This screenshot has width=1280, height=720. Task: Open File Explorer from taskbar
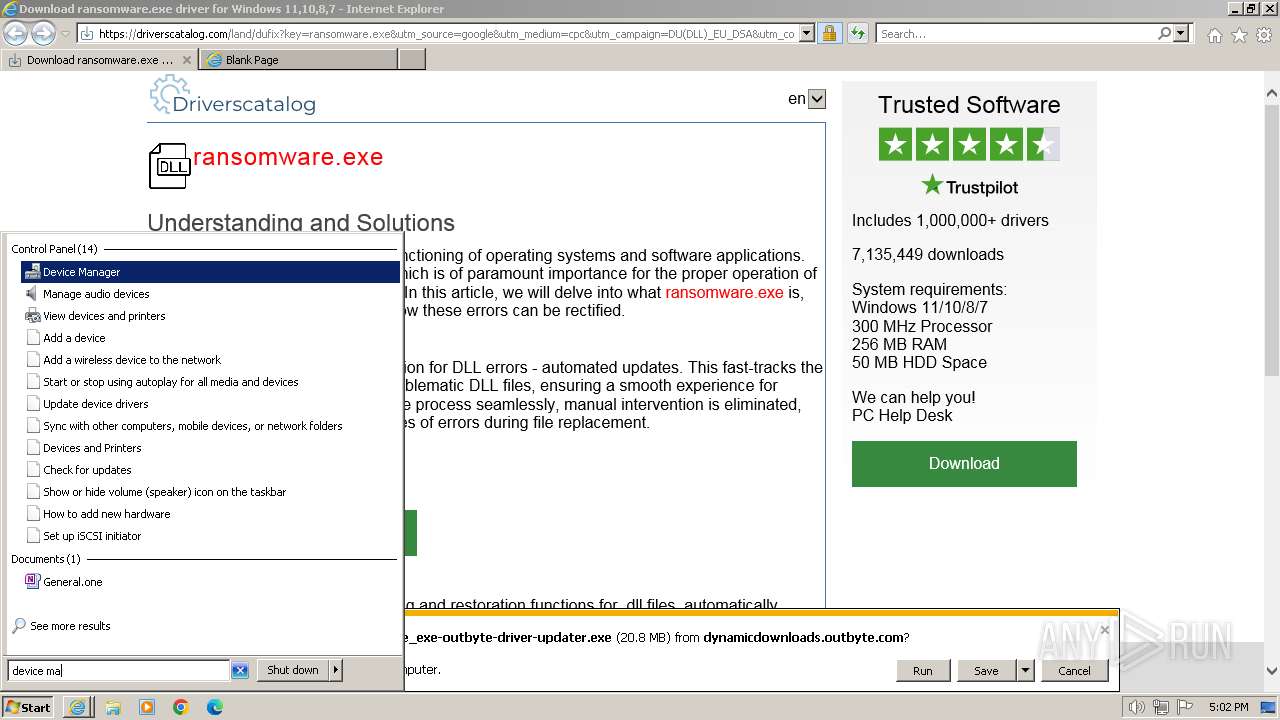pos(113,707)
